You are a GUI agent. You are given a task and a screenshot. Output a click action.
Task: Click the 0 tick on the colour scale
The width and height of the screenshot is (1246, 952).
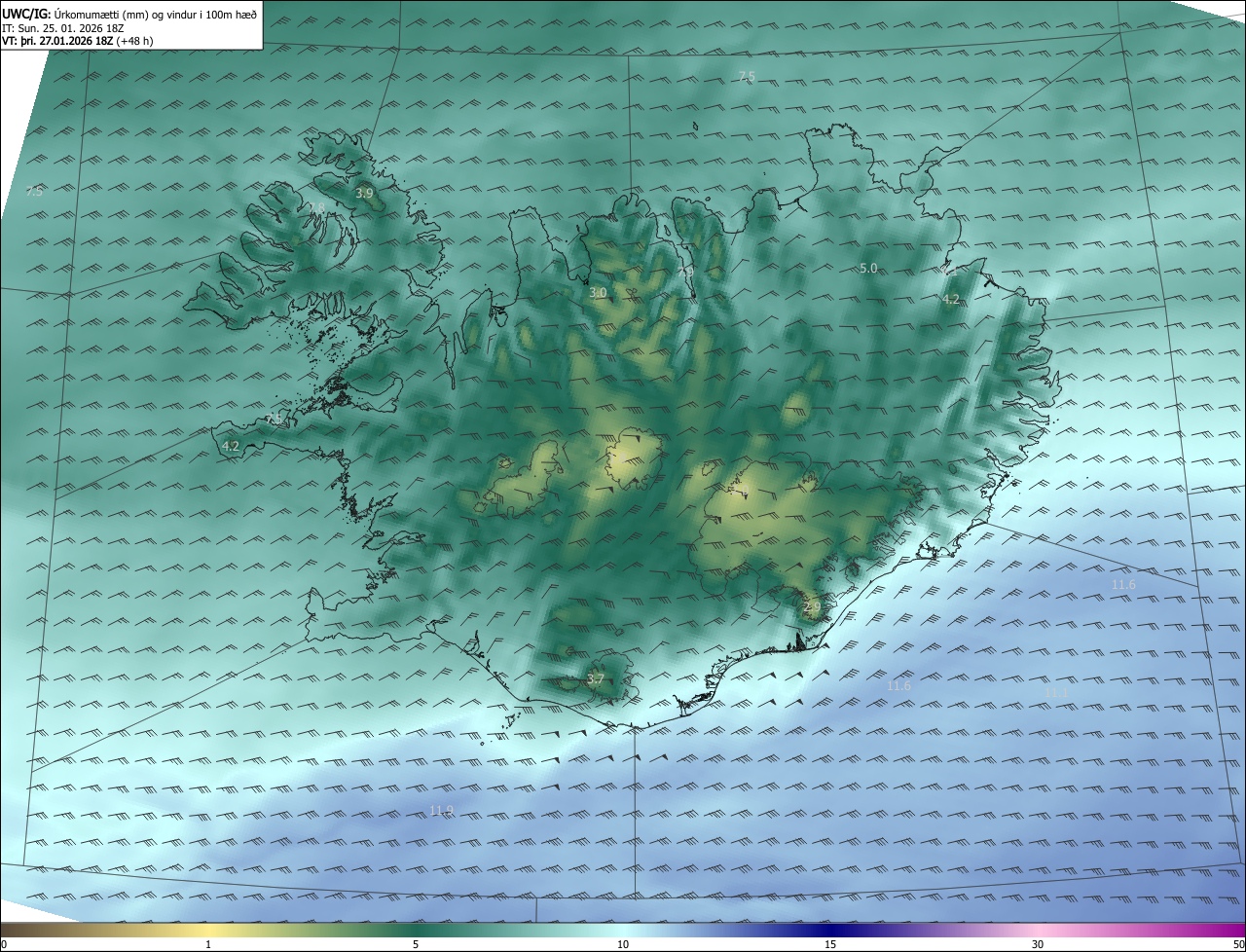pyautogui.click(x=4, y=944)
